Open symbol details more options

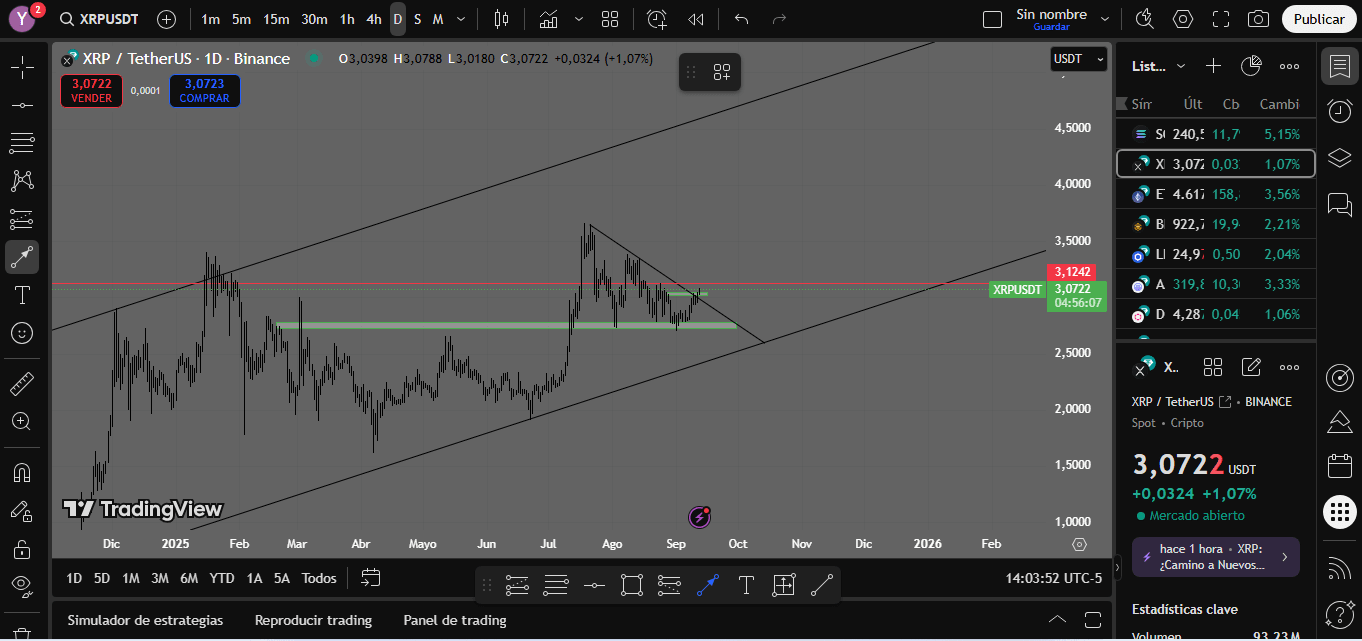coord(1289,367)
